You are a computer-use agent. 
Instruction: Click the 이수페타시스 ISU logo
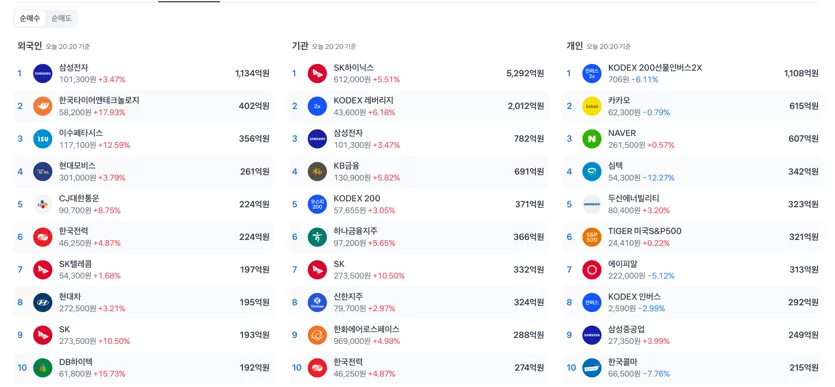tap(43, 139)
